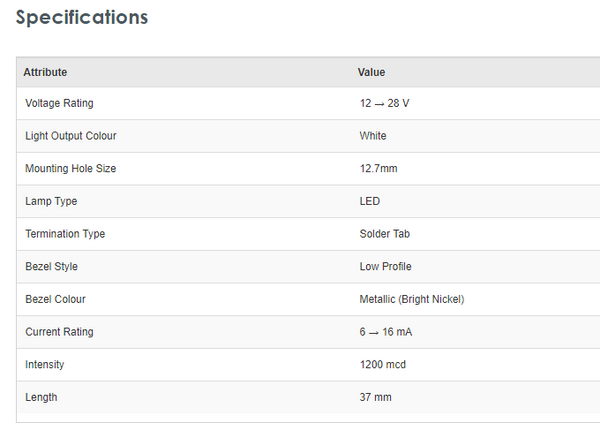
Task: Click the 12.7mm value cell
Action: point(378,169)
